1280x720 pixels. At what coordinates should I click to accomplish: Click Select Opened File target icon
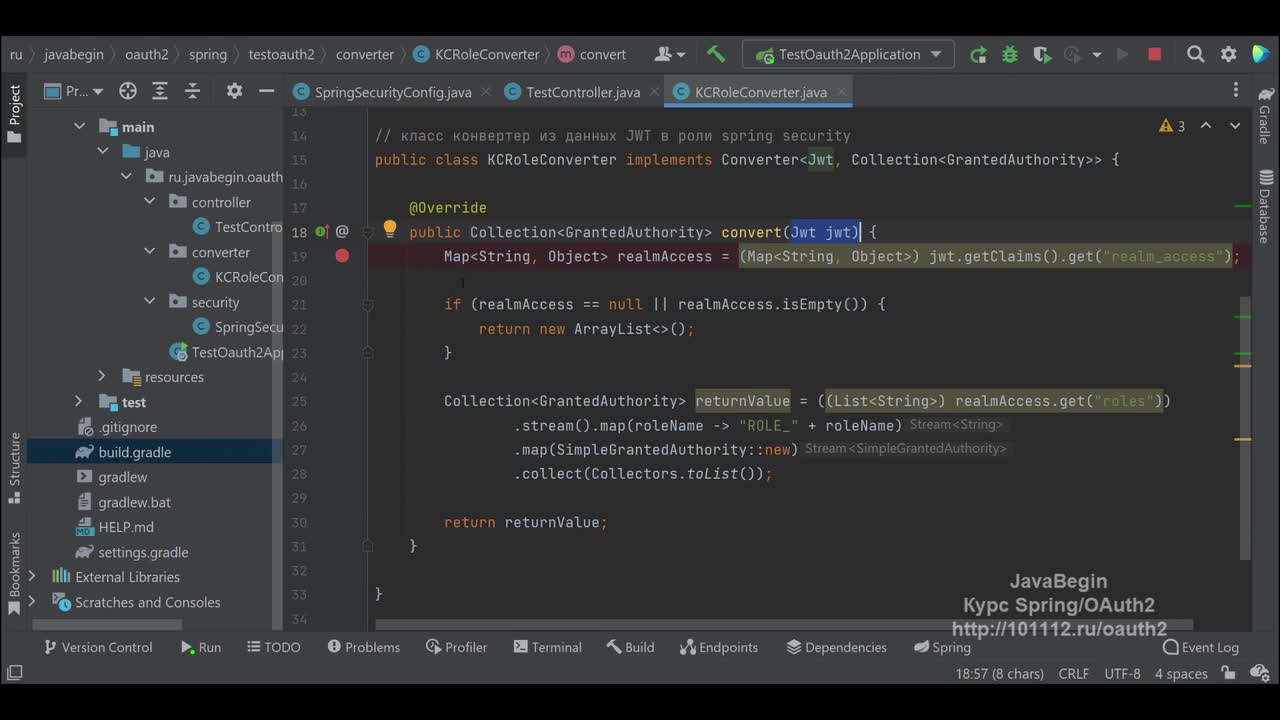[128, 91]
